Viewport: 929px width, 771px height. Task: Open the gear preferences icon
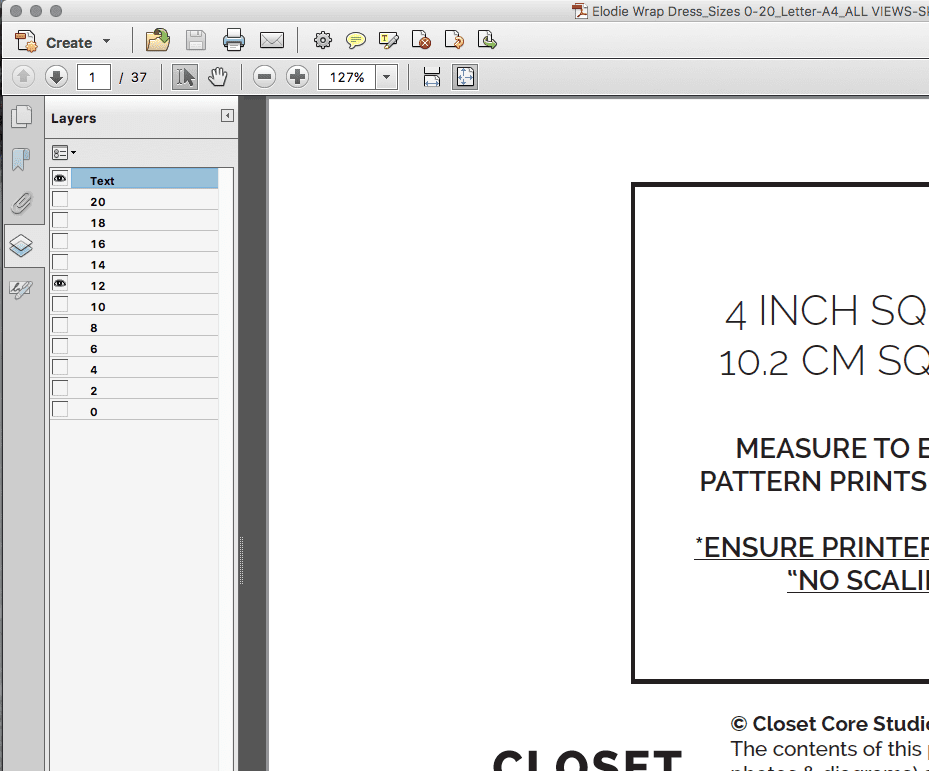[x=323, y=40]
